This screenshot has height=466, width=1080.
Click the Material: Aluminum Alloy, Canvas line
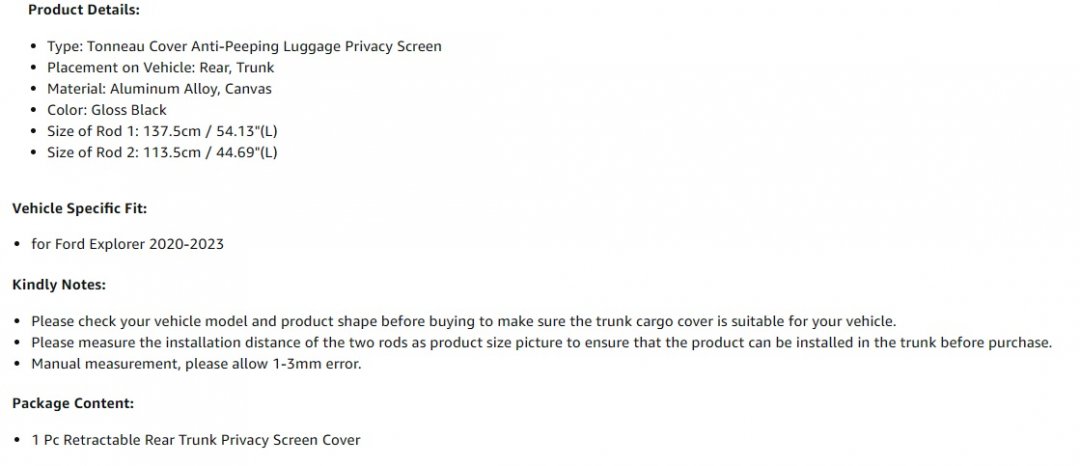click(159, 89)
